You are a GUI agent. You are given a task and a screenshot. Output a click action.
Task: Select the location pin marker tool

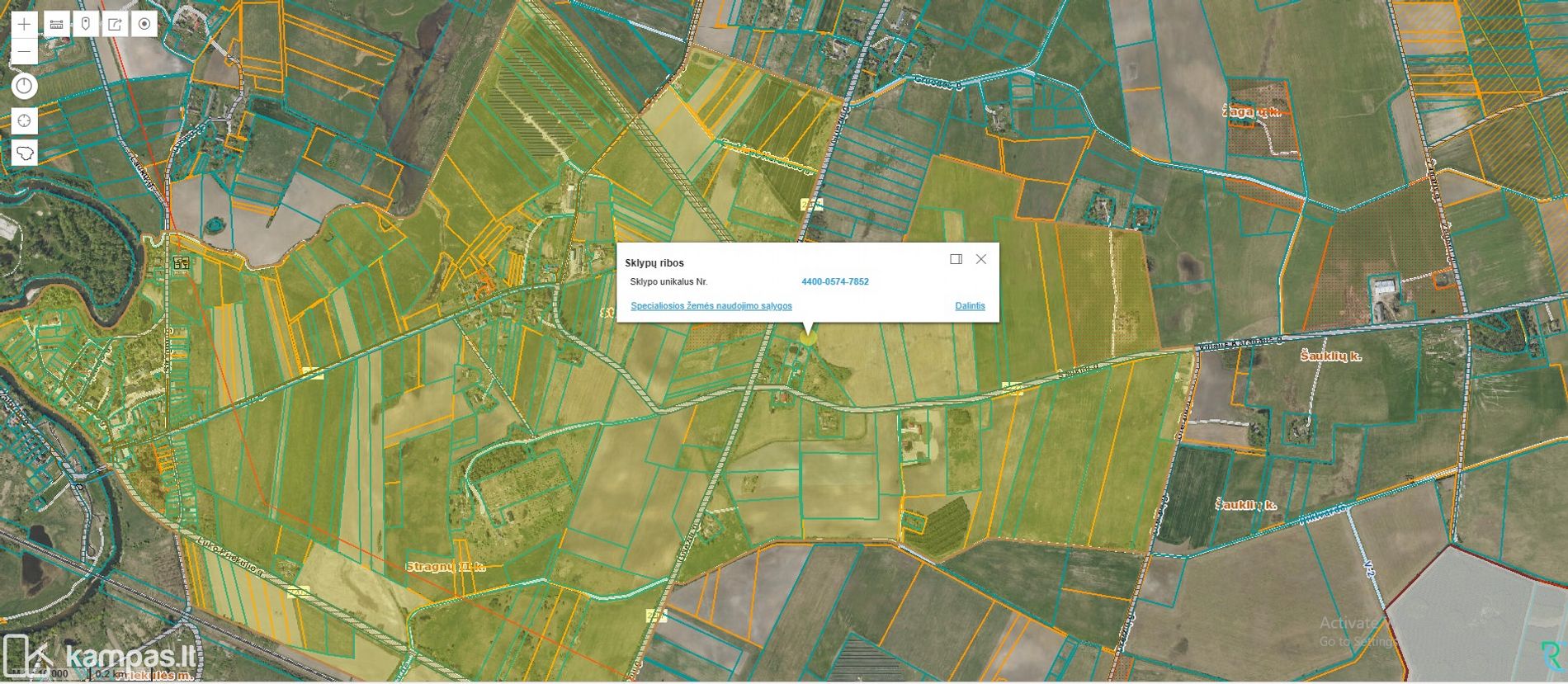86,24
